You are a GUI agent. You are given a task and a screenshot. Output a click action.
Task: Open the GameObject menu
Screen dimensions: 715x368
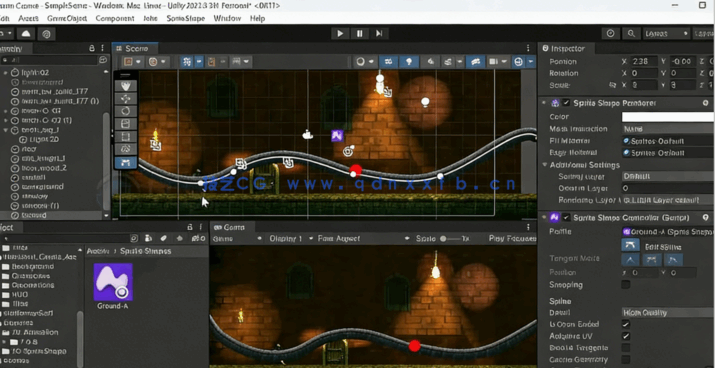tap(67, 18)
